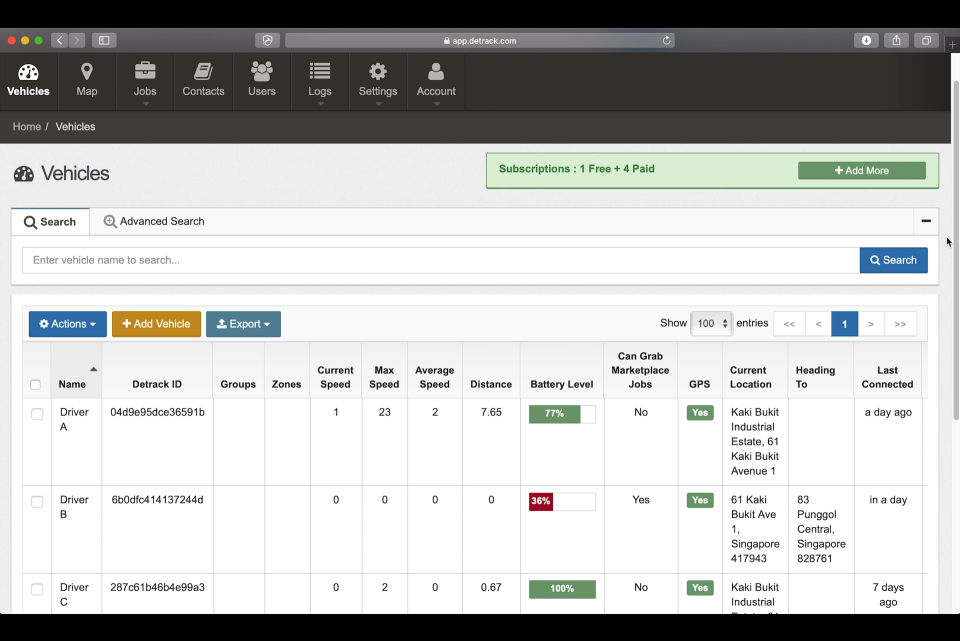Open the Jobs menu in navbar
Viewport: 960px width, 641px height.
[145, 80]
